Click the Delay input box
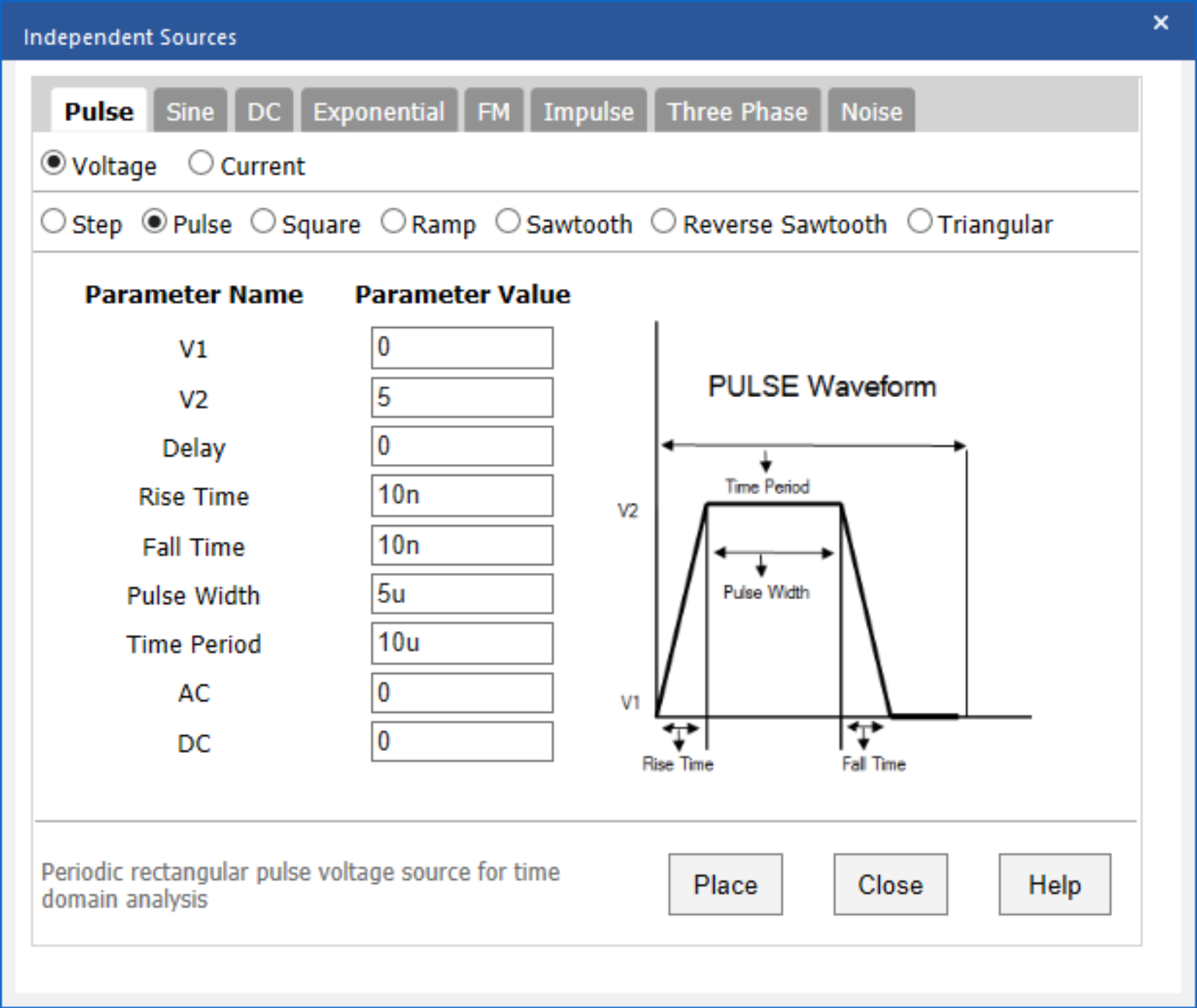 (462, 446)
